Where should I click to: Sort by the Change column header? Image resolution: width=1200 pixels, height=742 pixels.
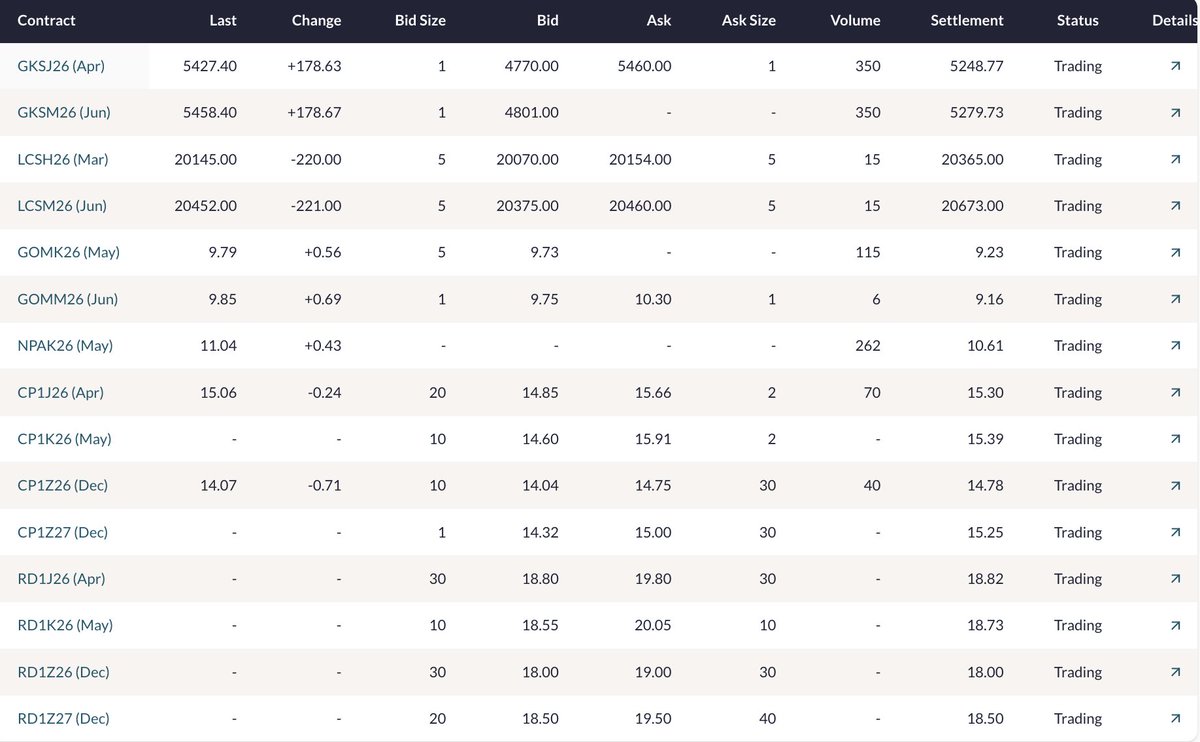tap(316, 21)
